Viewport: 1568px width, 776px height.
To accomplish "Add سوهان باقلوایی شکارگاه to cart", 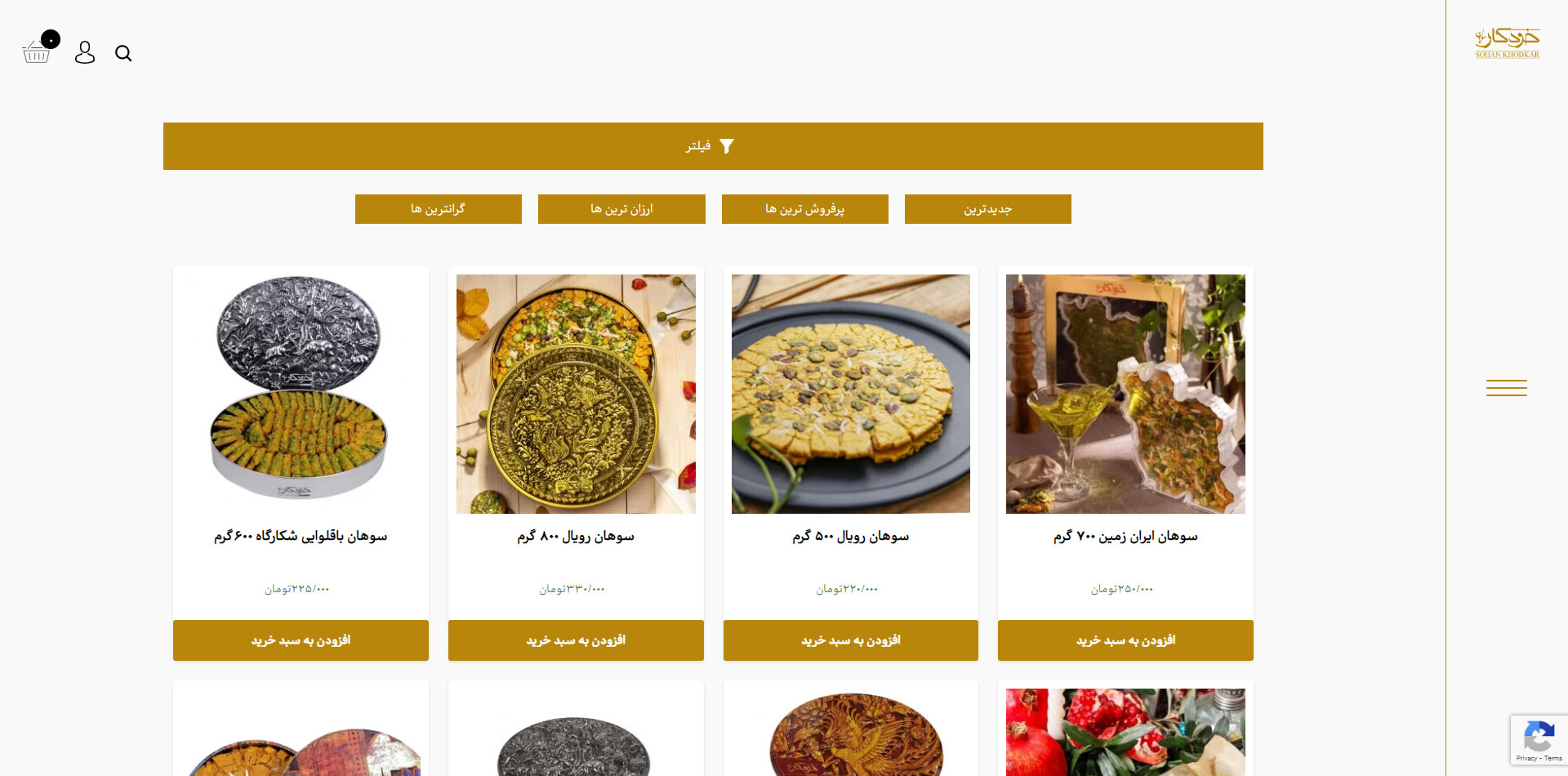I will pos(301,640).
